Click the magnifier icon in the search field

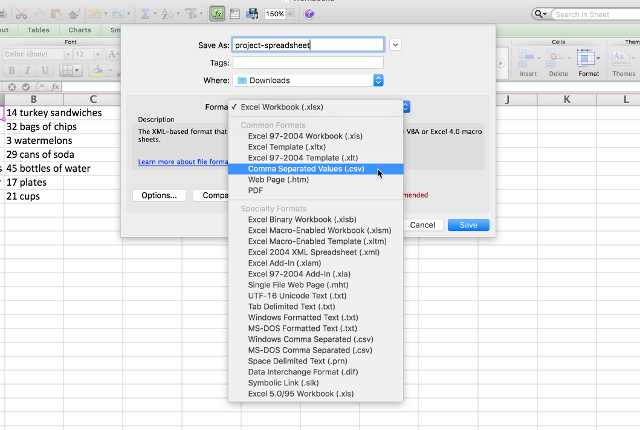coord(540,14)
